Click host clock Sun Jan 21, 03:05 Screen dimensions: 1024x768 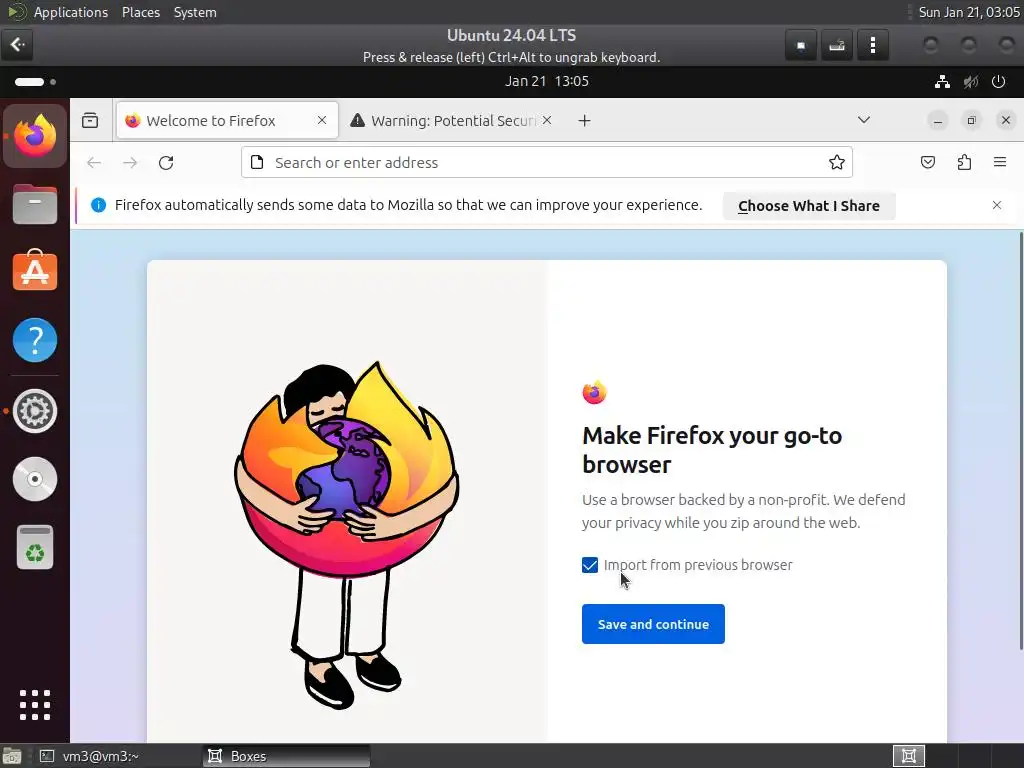coord(969,12)
